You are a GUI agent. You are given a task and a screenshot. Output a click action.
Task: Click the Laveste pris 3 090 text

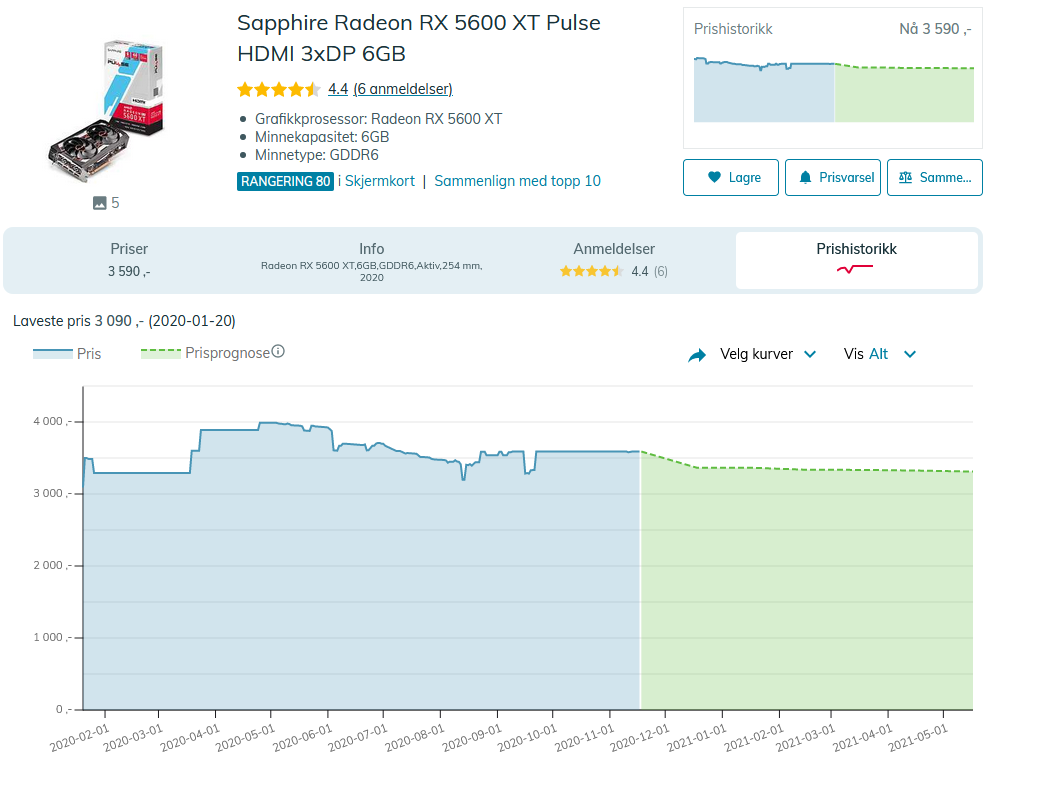(x=124, y=321)
